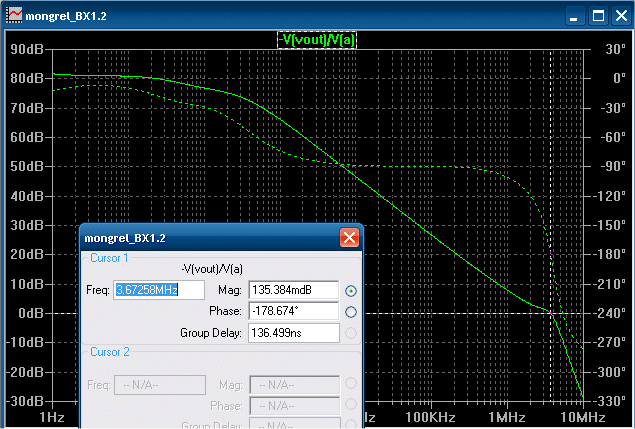Viewport: 635px width, 429px height.
Task: Click the Cursor 2 Freq N/A field
Action: point(160,385)
